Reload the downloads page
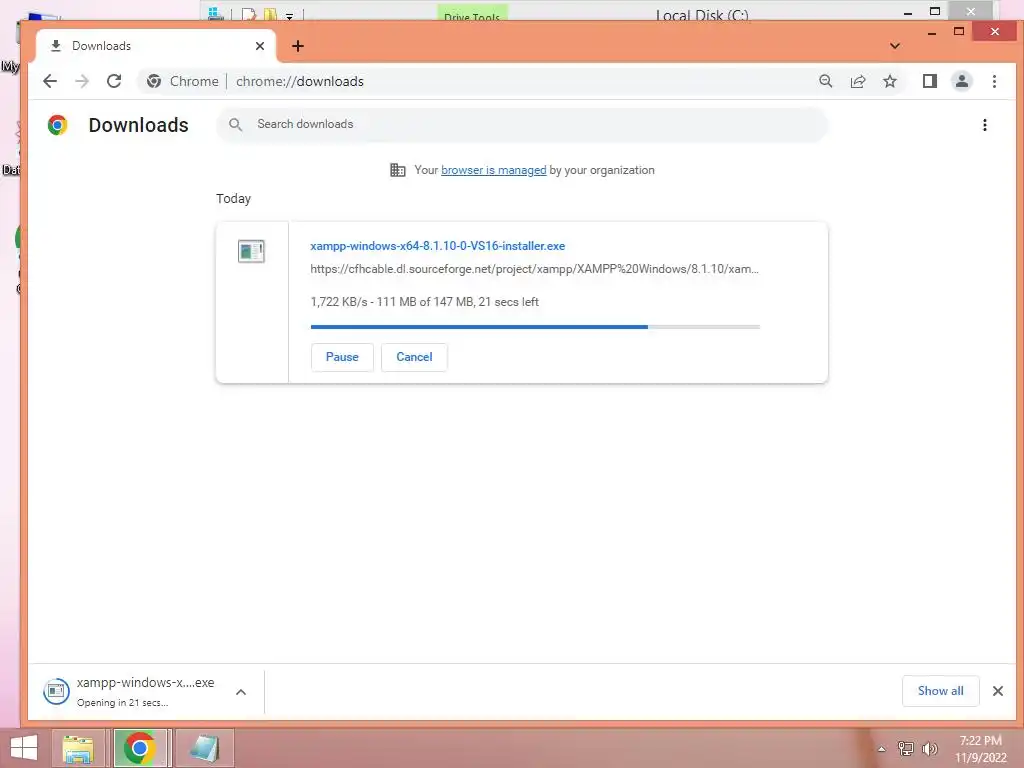Viewport: 1024px width, 768px height. pyautogui.click(x=114, y=81)
